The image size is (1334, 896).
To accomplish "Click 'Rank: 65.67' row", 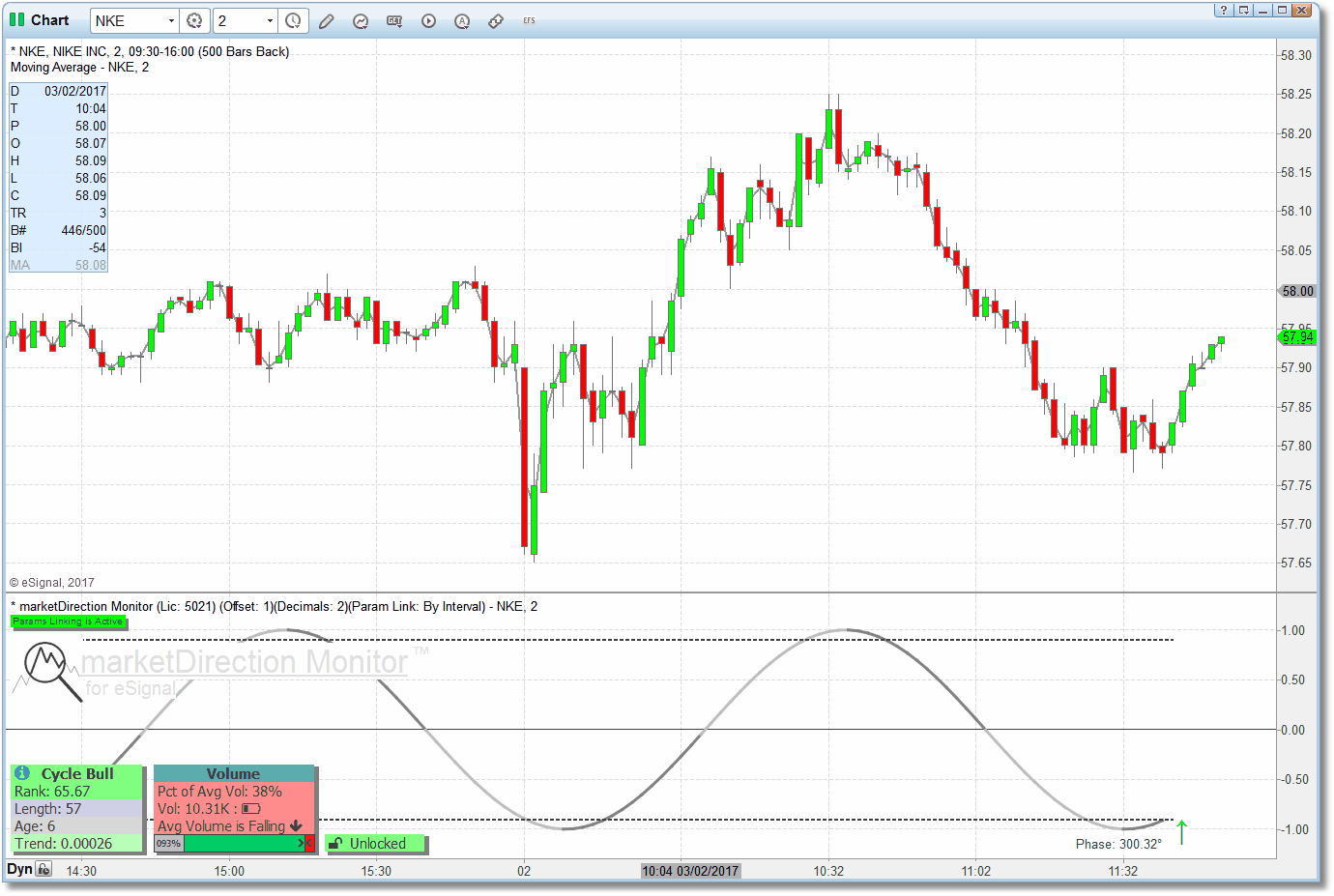I will coord(77,792).
